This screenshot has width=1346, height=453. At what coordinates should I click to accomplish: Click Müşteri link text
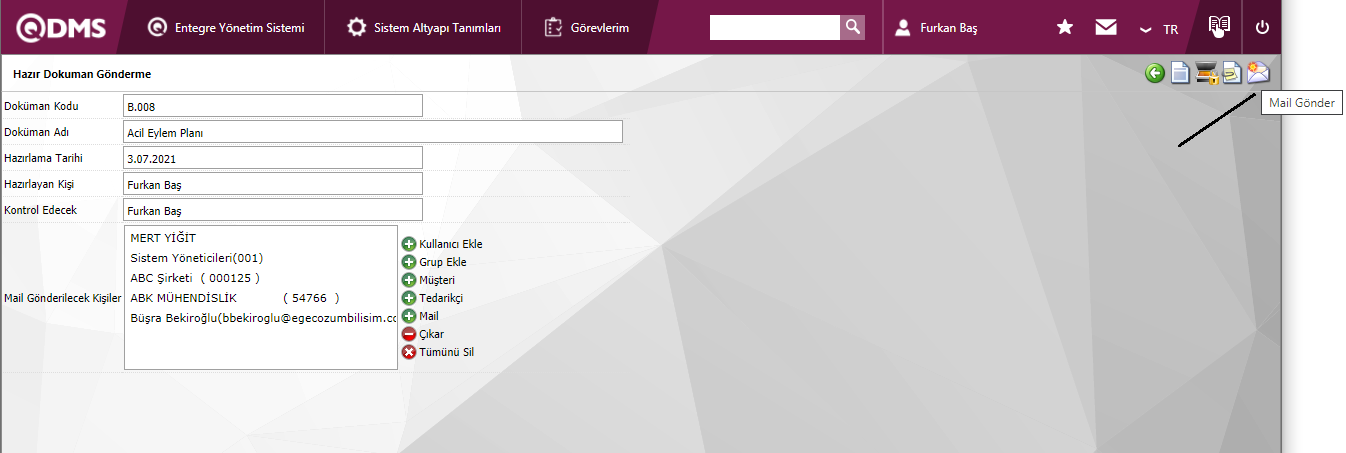click(437, 280)
